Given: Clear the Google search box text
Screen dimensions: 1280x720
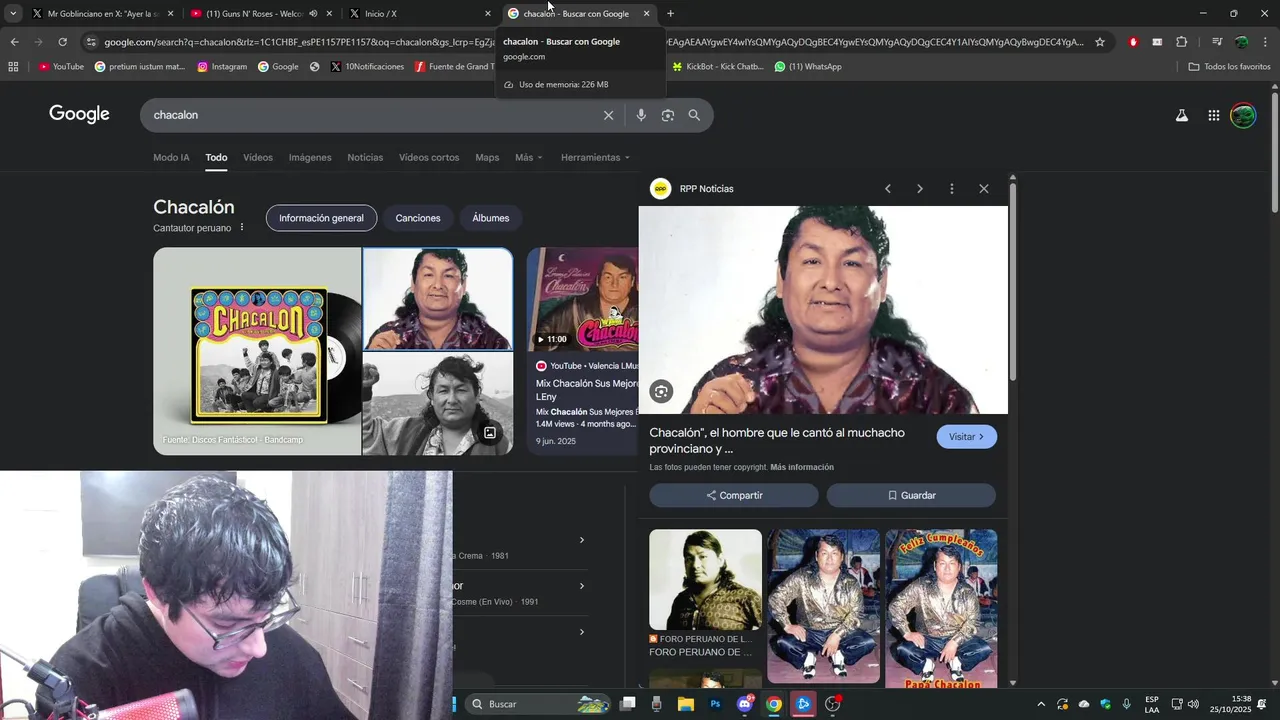Looking at the screenshot, I should [608, 115].
